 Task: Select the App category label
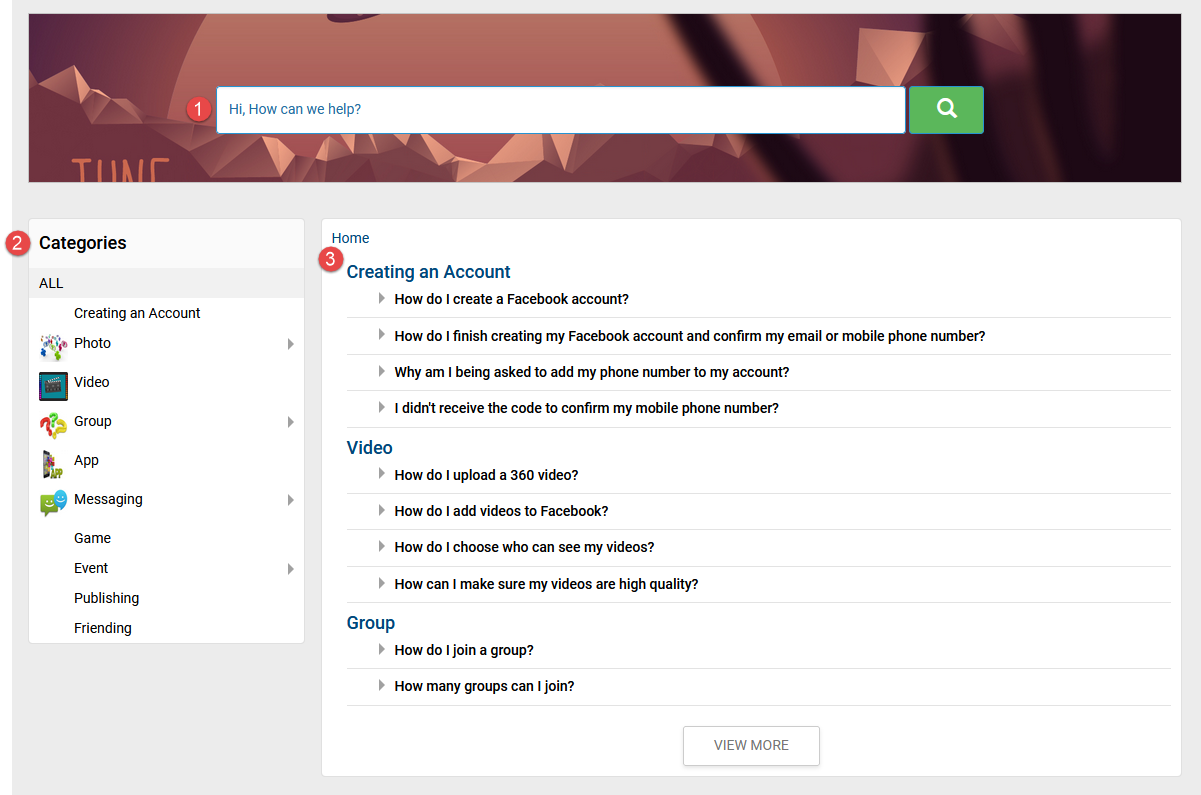pos(86,460)
